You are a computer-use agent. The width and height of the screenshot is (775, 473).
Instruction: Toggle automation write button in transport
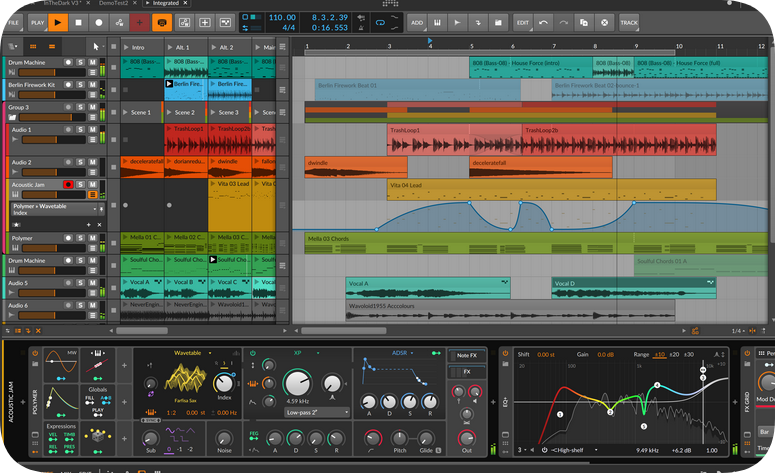point(119,23)
